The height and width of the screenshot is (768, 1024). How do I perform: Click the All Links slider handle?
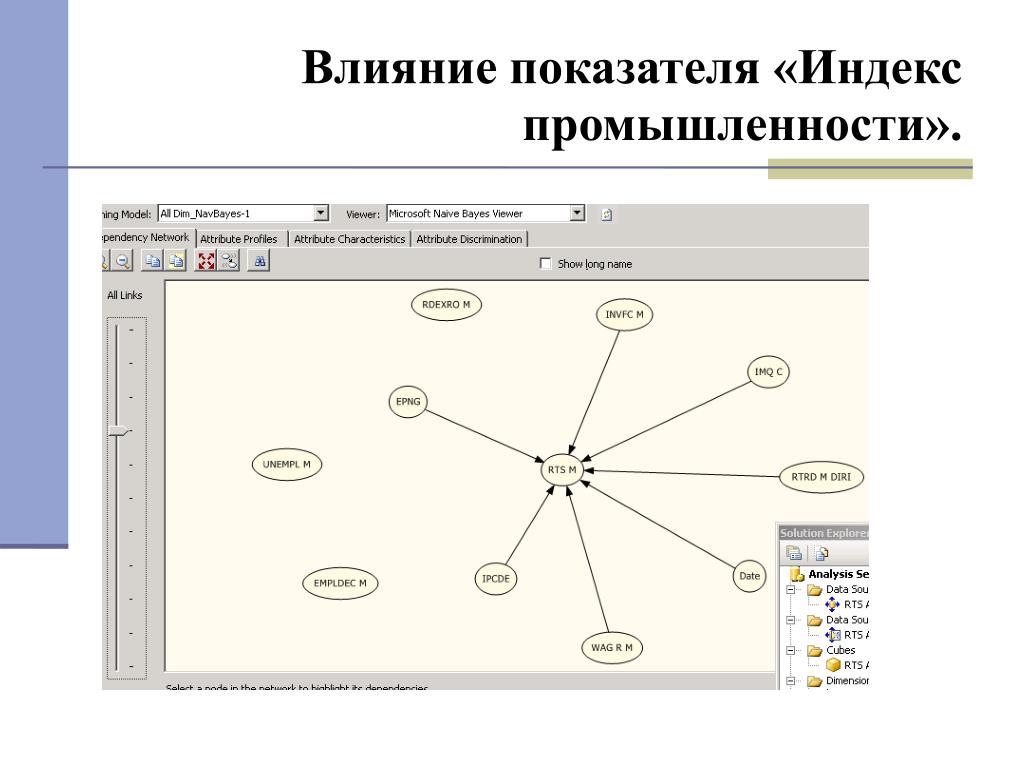(120, 432)
